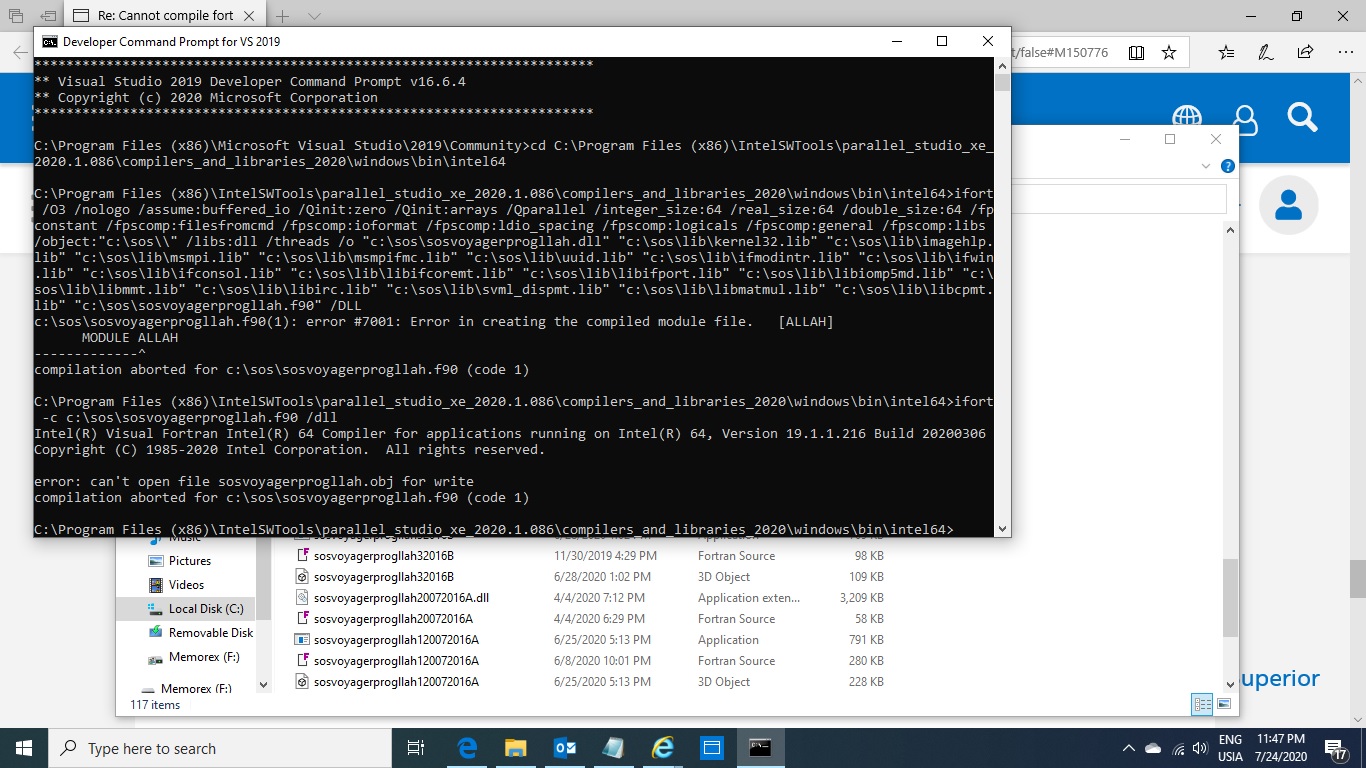The height and width of the screenshot is (768, 1366).
Task: Click the round profile avatar on webpage
Action: [1288, 205]
